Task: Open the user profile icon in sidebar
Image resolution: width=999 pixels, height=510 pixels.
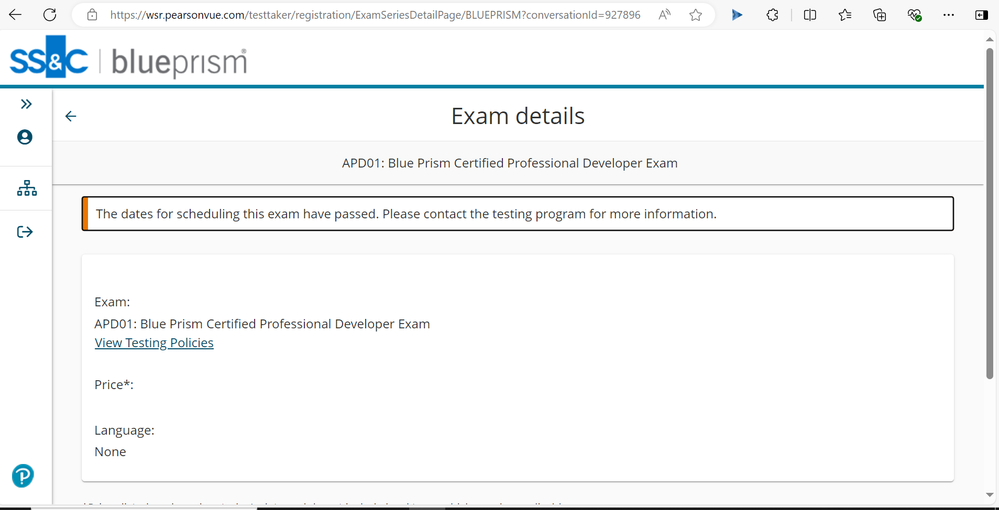Action: (25, 137)
